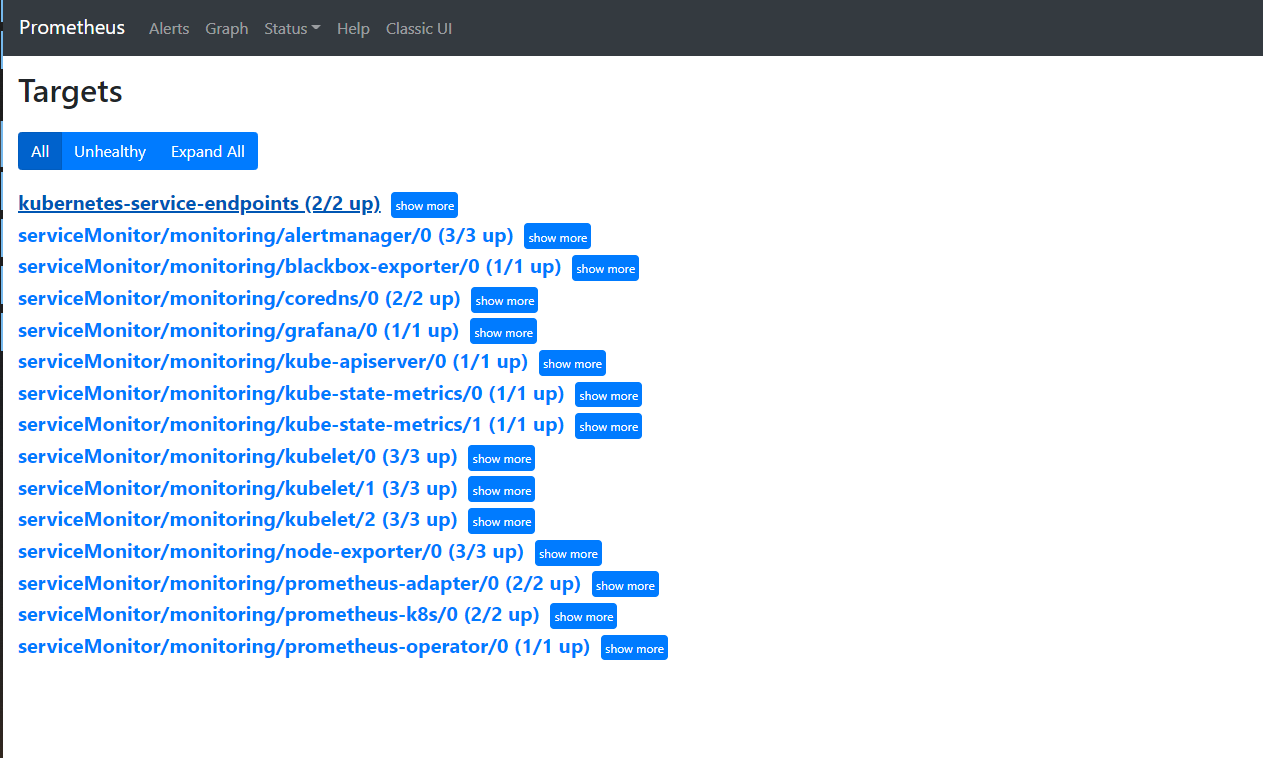The width and height of the screenshot is (1263, 758).
Task: Go to the Alerts page
Action: coord(169,29)
